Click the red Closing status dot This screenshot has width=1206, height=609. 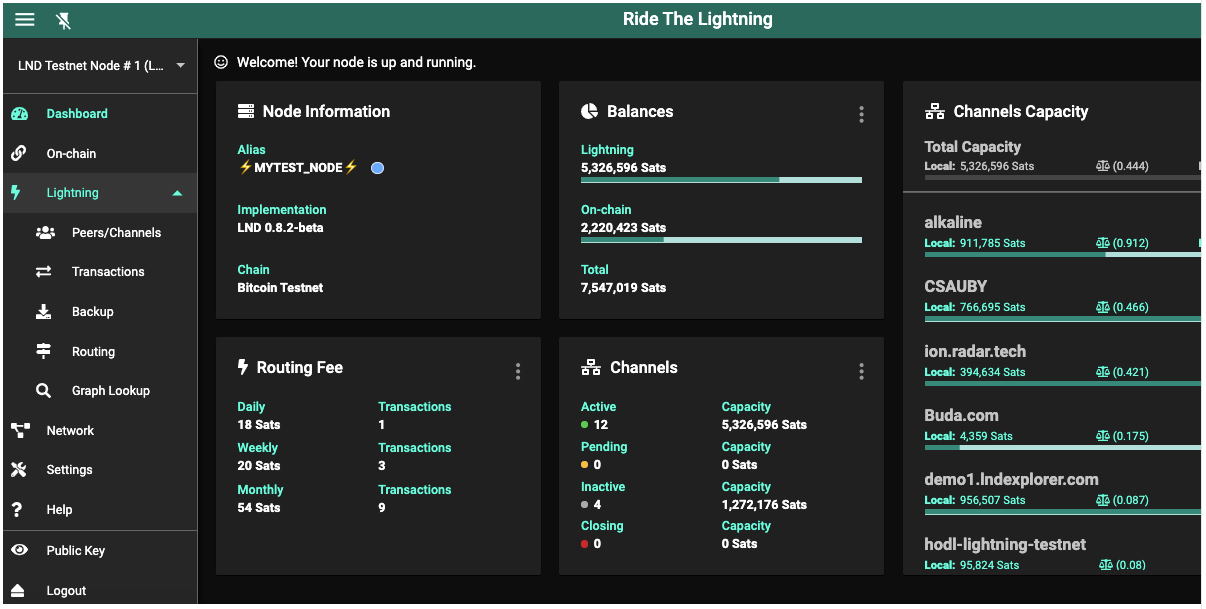(x=585, y=544)
